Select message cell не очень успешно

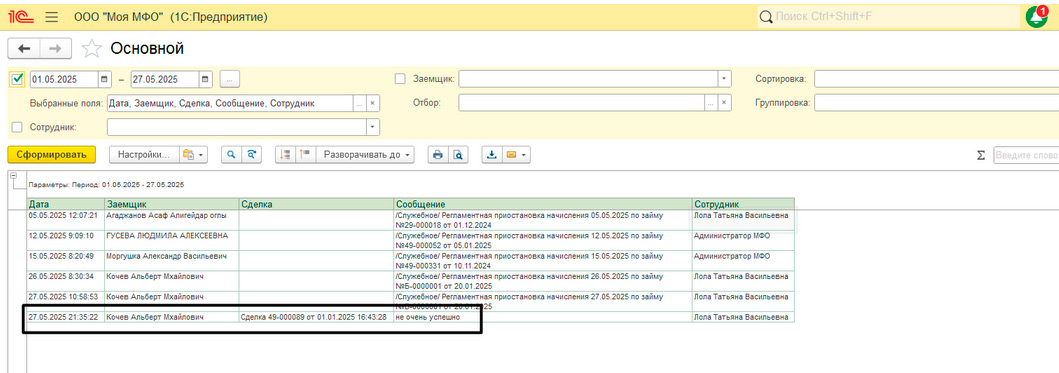point(543,317)
